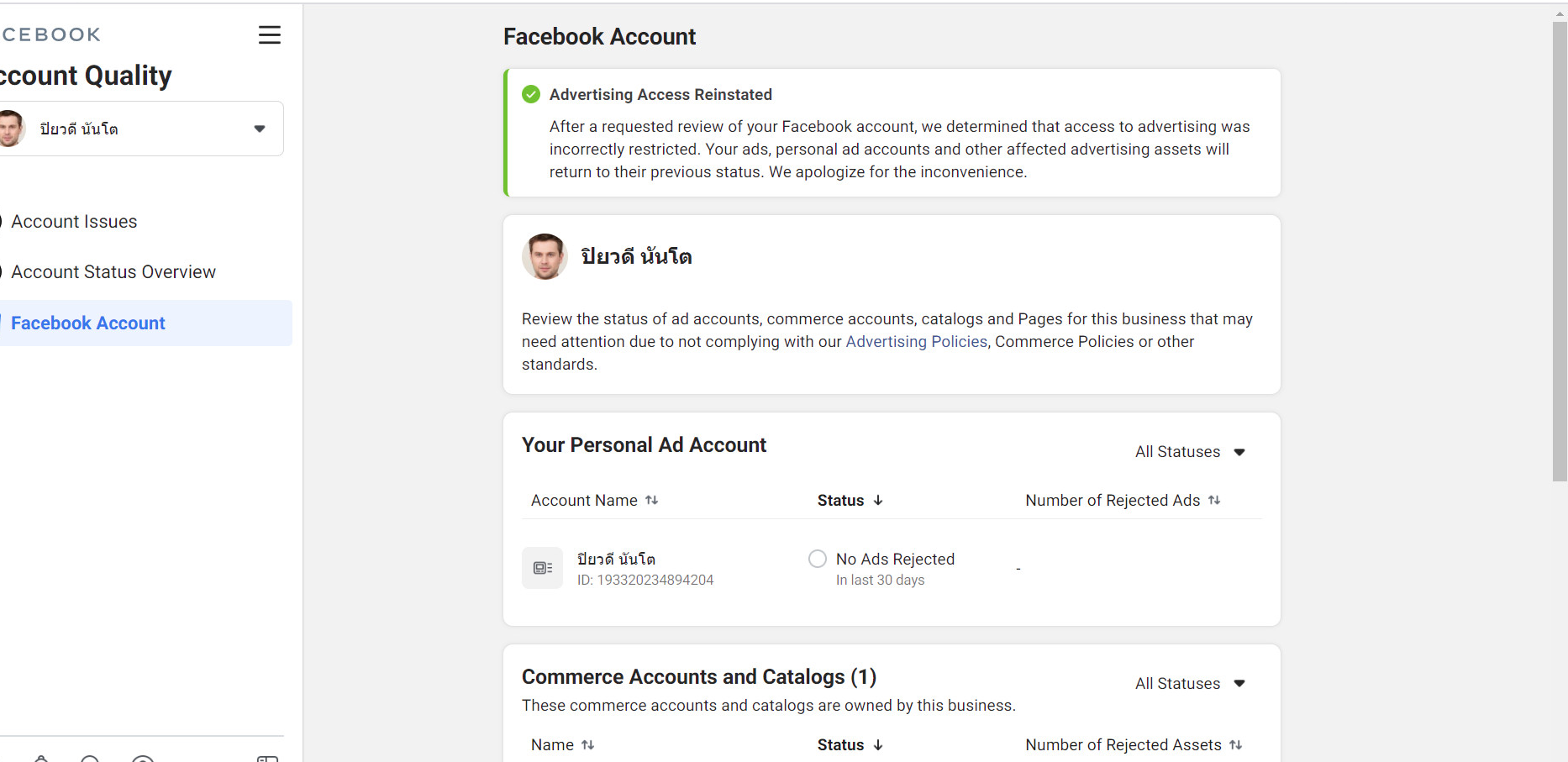Viewport: 1568px width, 762px height.
Task: Sort by Number of Rejected Ads arrows
Action: point(1214,500)
